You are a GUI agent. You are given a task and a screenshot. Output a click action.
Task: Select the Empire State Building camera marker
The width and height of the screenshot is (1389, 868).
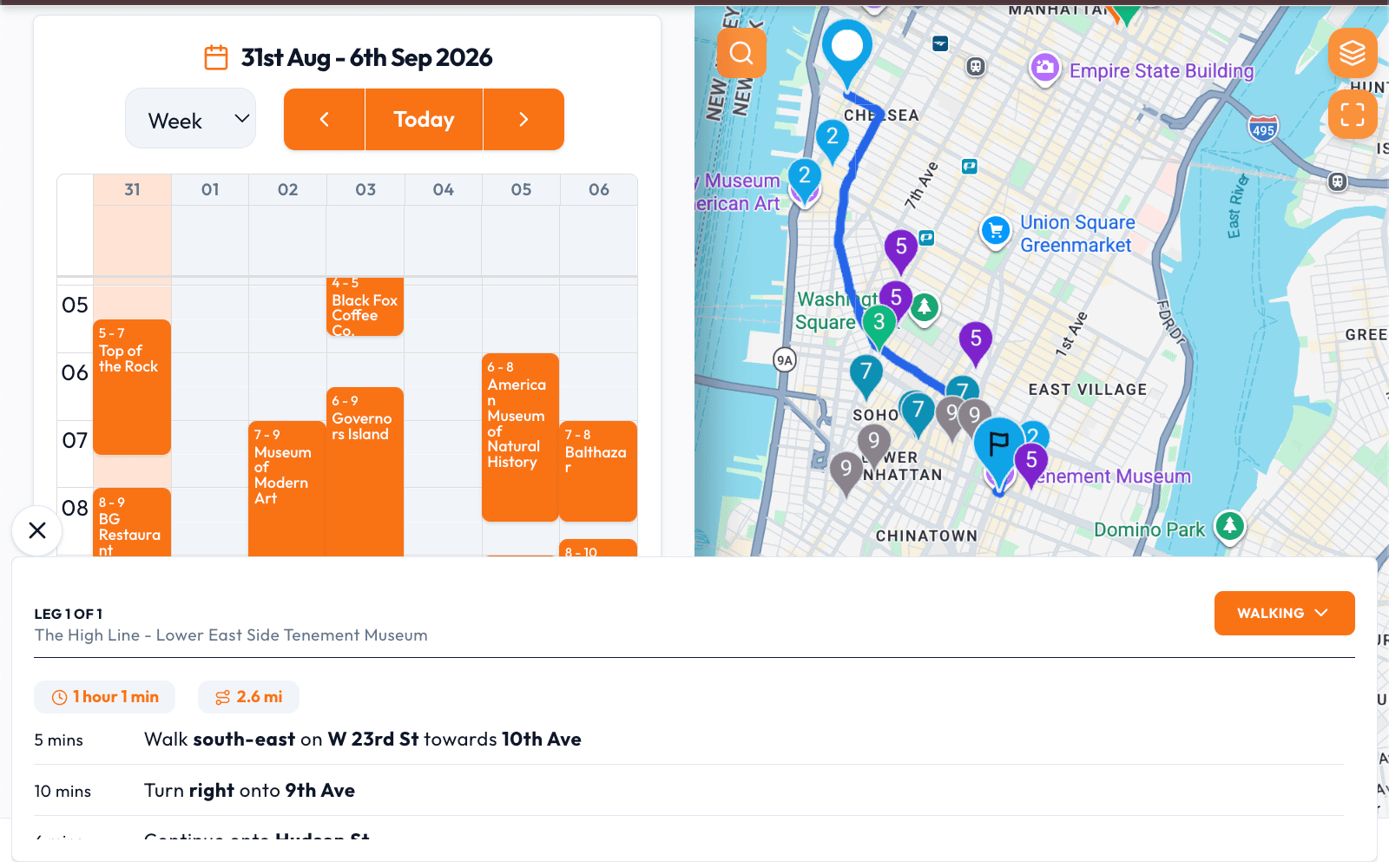pyautogui.click(x=1045, y=68)
